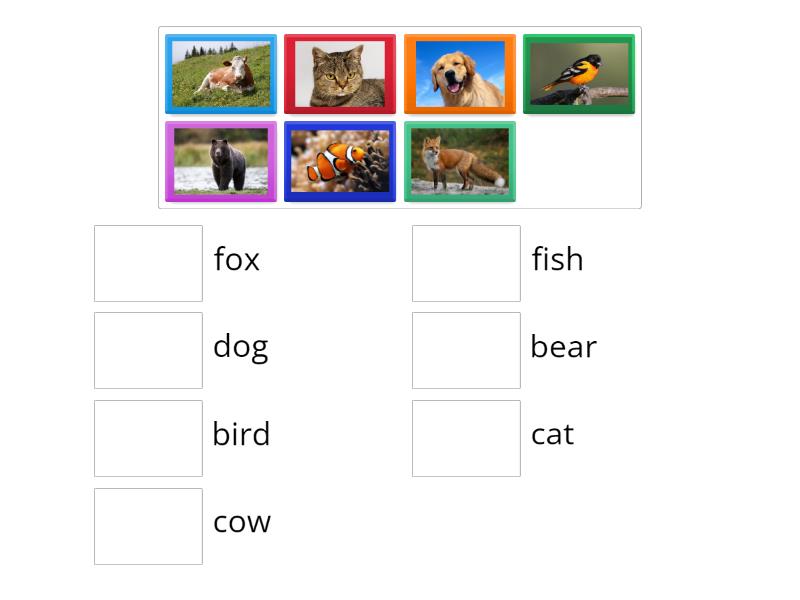Image resolution: width=800 pixels, height=600 pixels.
Task: Click the image bank panel
Action: 400,115
